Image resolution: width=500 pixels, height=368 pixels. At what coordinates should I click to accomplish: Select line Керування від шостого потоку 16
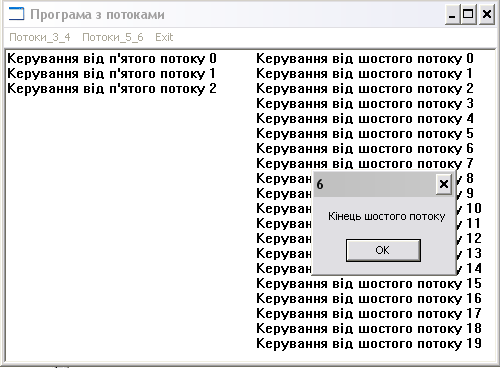tap(369, 299)
